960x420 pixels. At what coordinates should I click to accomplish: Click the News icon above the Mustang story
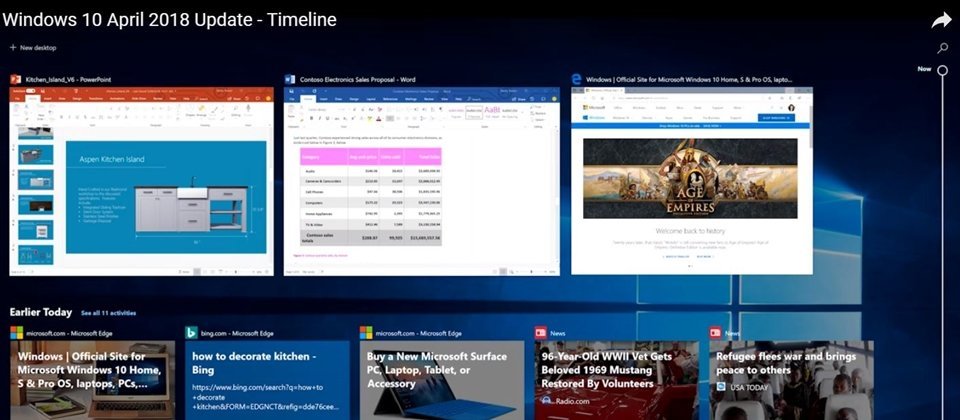541,332
